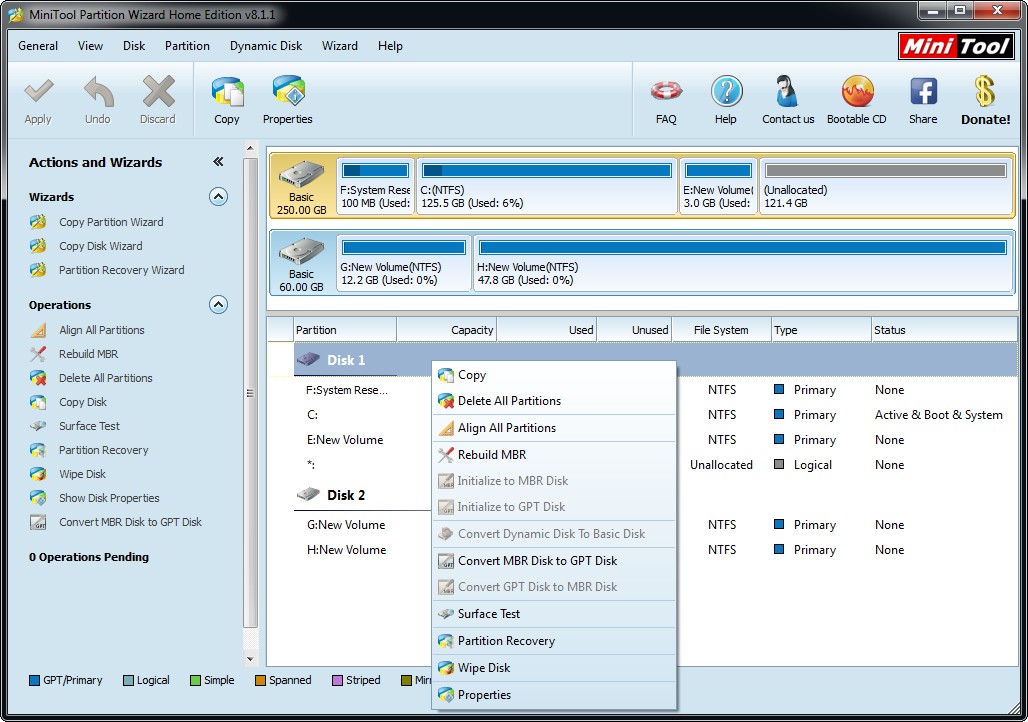Launch Copy Partition Wizard from sidebar

pyautogui.click(x=111, y=222)
